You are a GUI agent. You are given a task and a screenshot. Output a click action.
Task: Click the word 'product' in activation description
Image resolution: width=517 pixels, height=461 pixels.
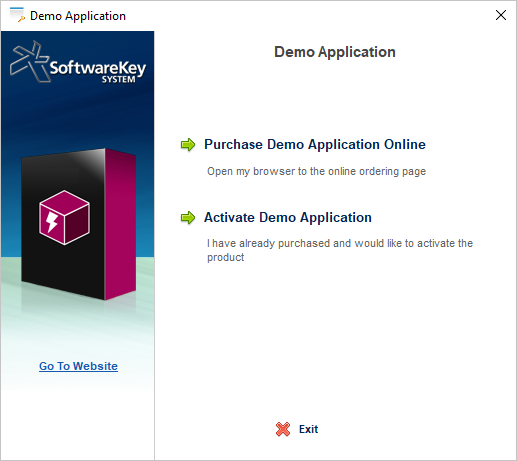(225, 257)
